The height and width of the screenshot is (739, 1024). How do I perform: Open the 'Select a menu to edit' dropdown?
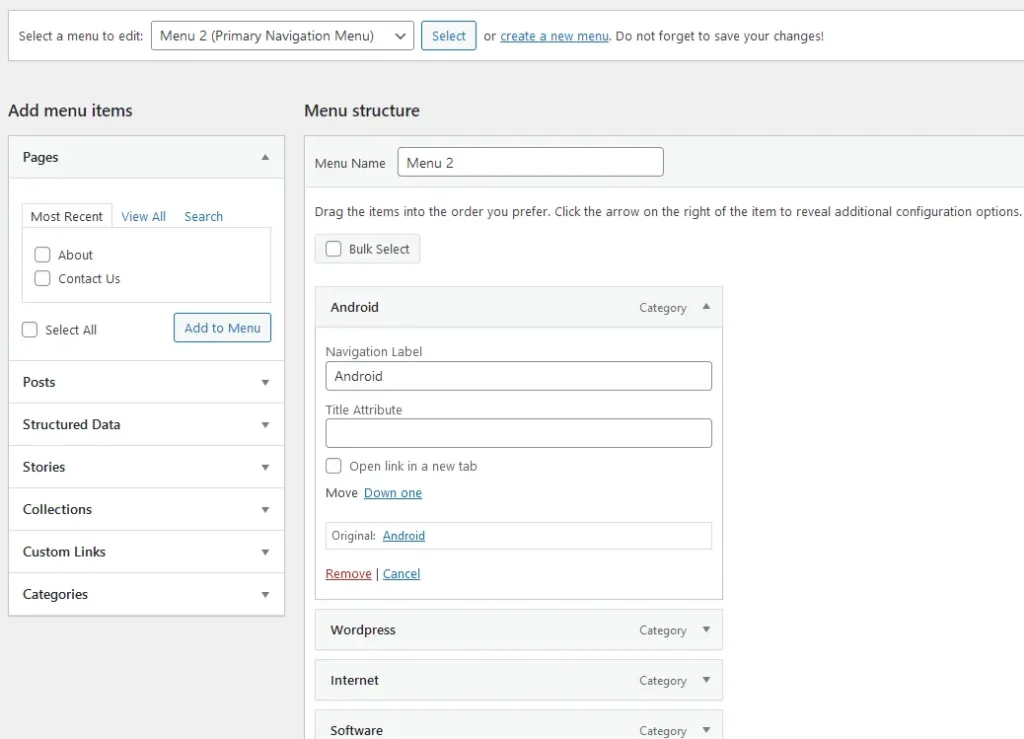pos(282,36)
